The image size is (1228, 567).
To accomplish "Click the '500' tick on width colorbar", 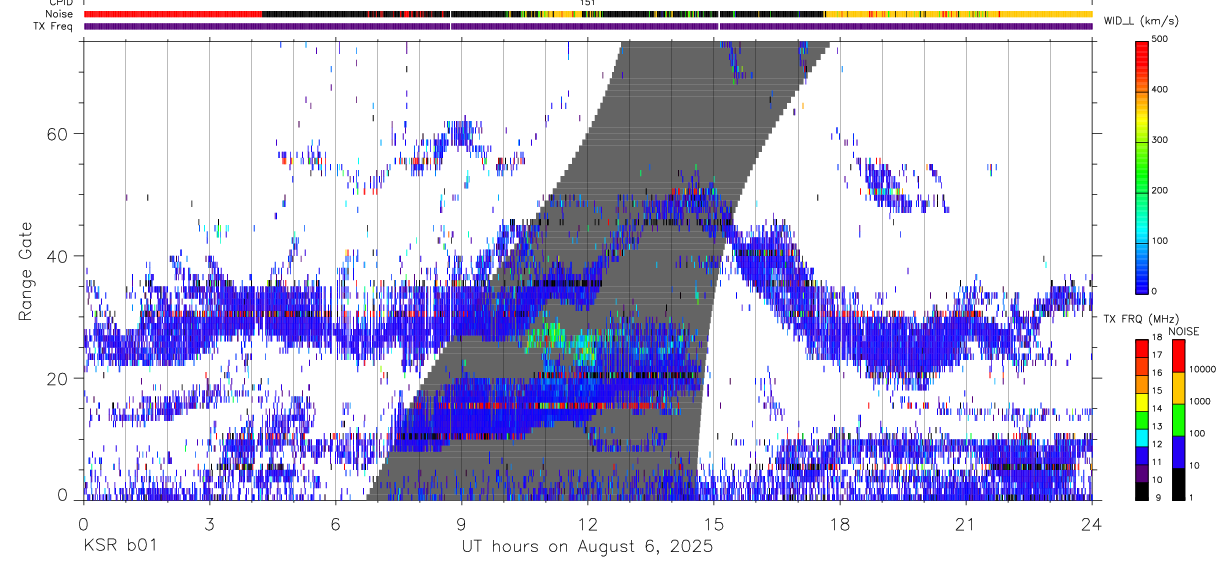I will coord(1162,39).
